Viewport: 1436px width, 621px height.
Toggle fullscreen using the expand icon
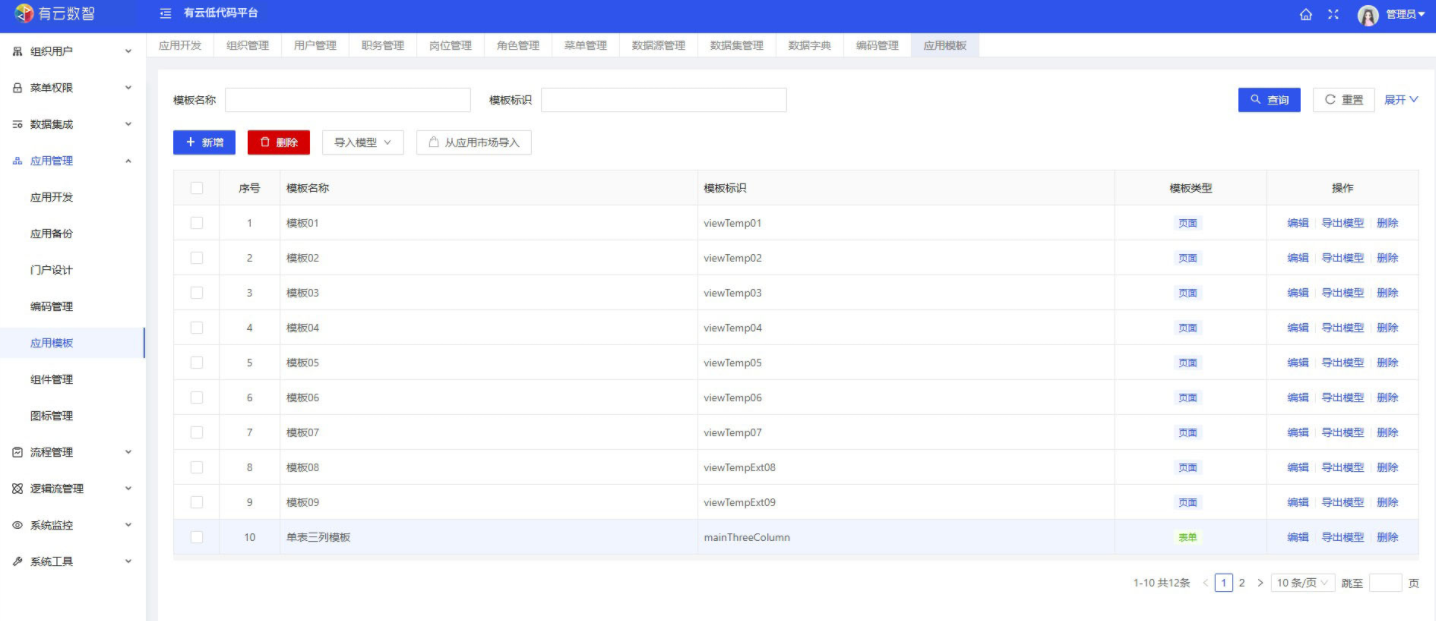1333,15
